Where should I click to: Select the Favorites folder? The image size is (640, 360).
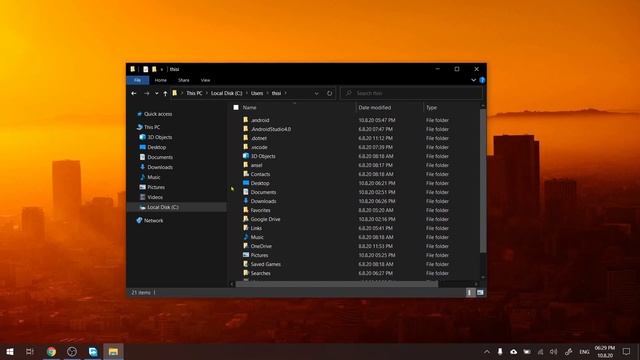click(260, 210)
